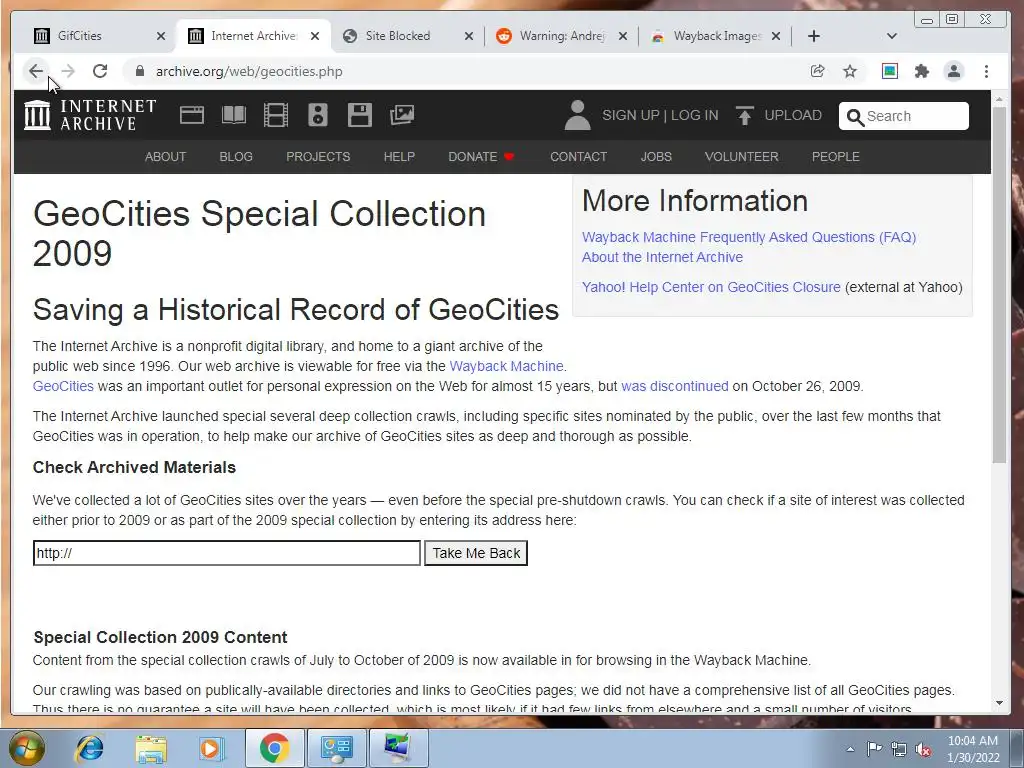Open the Chrome profile avatar
1024x768 pixels.
coord(954,71)
